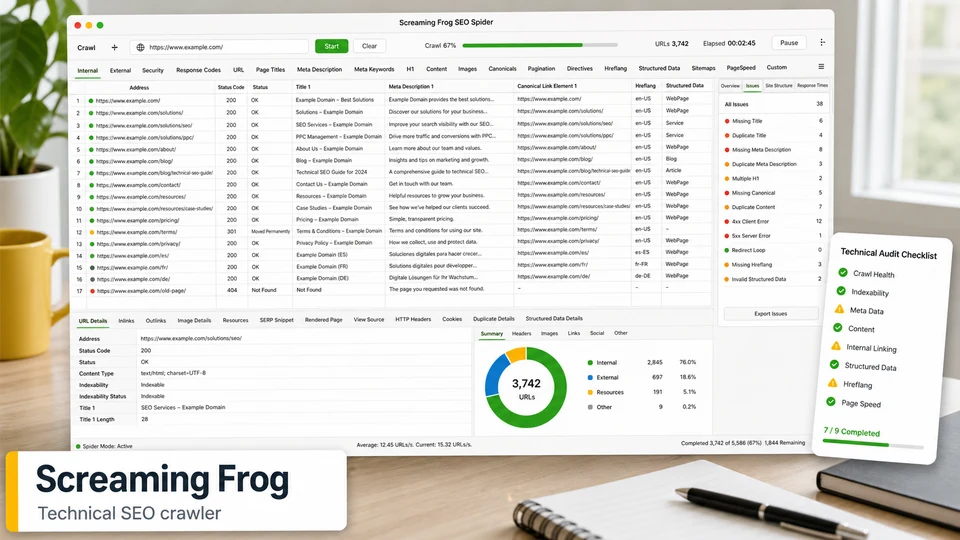The height and width of the screenshot is (540, 960).
Task: Click the green Start button
Action: coord(332,46)
